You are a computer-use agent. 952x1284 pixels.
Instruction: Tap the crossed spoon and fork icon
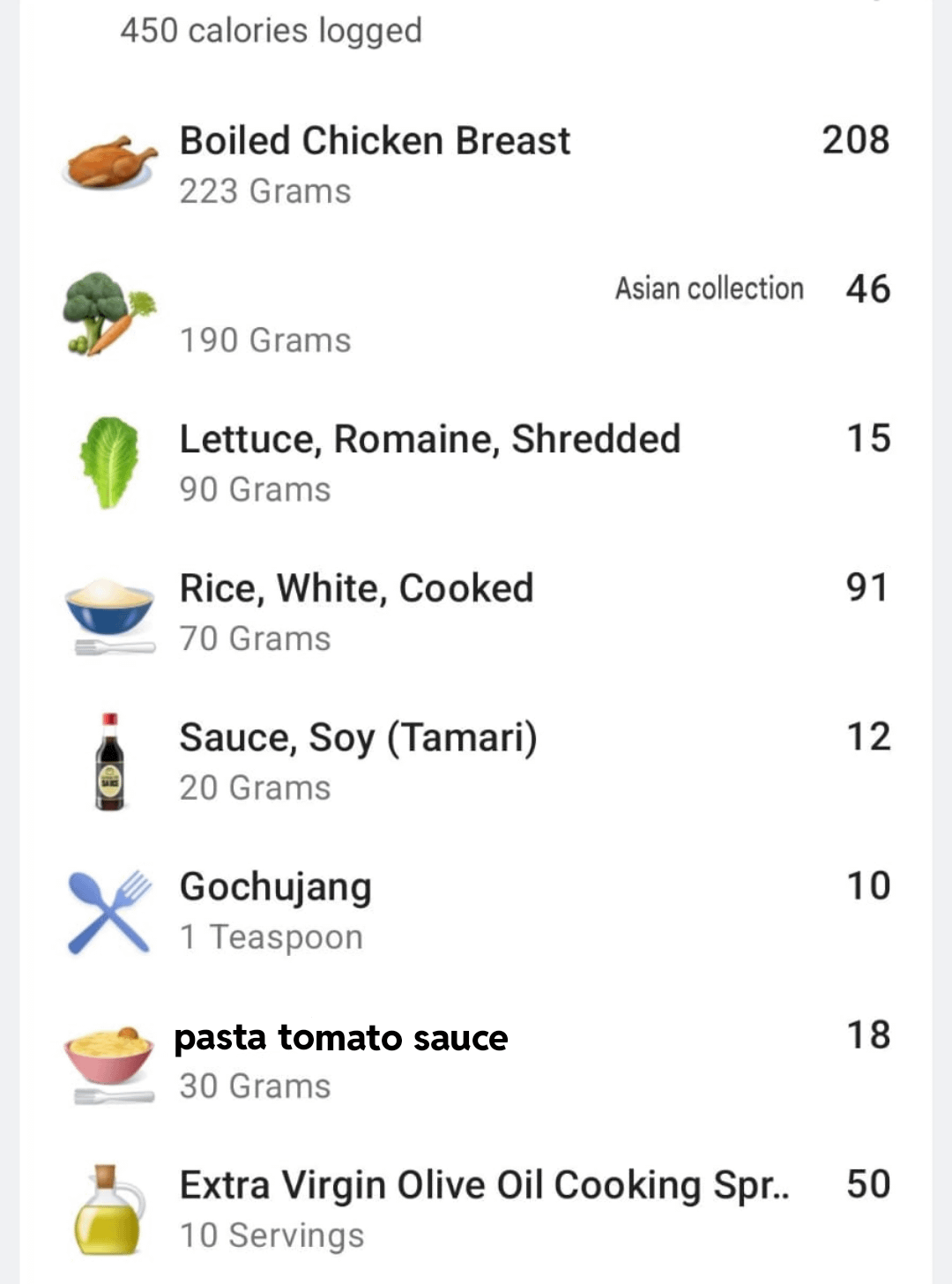point(109,911)
